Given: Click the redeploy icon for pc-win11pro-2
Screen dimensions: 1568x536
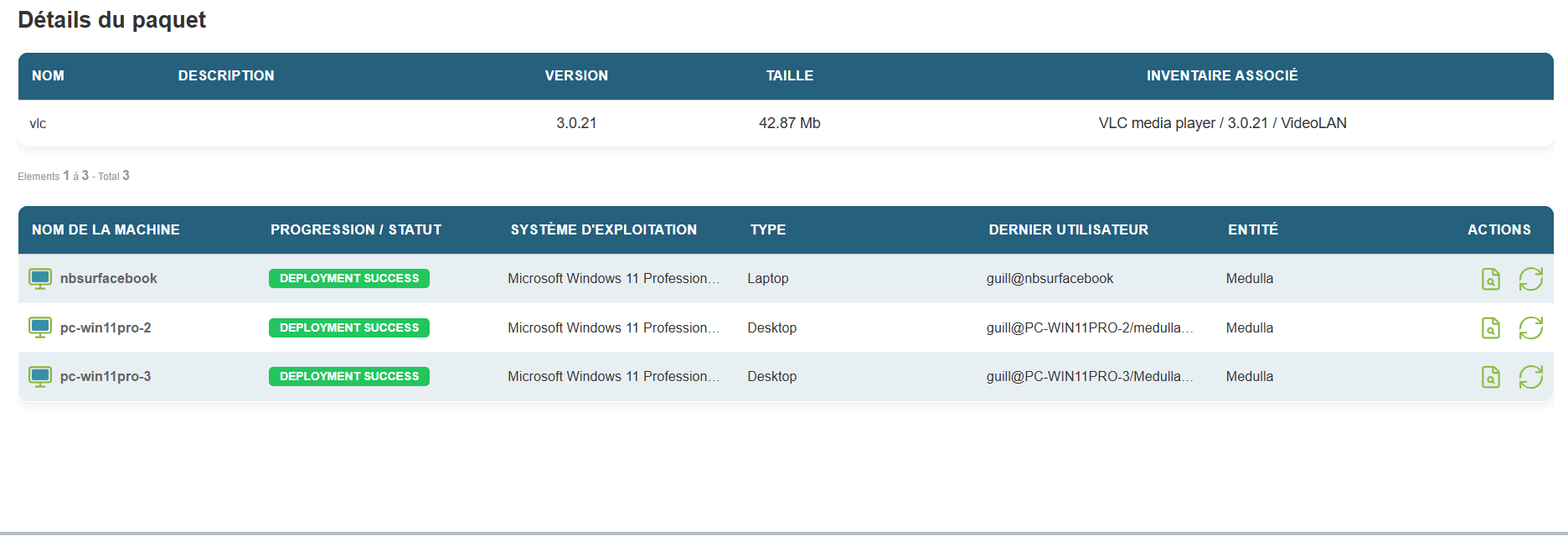Looking at the screenshot, I should tap(1530, 328).
